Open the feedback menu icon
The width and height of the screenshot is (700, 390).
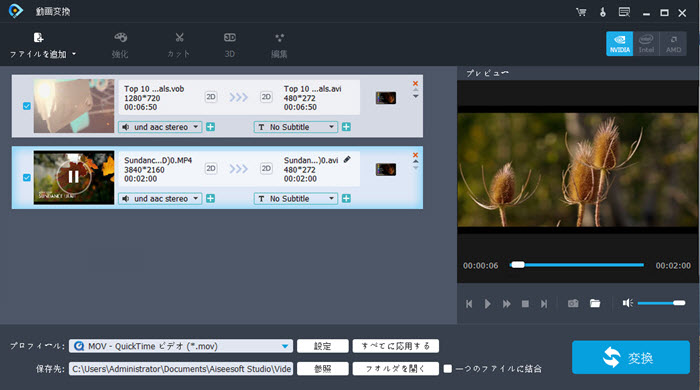coord(624,12)
